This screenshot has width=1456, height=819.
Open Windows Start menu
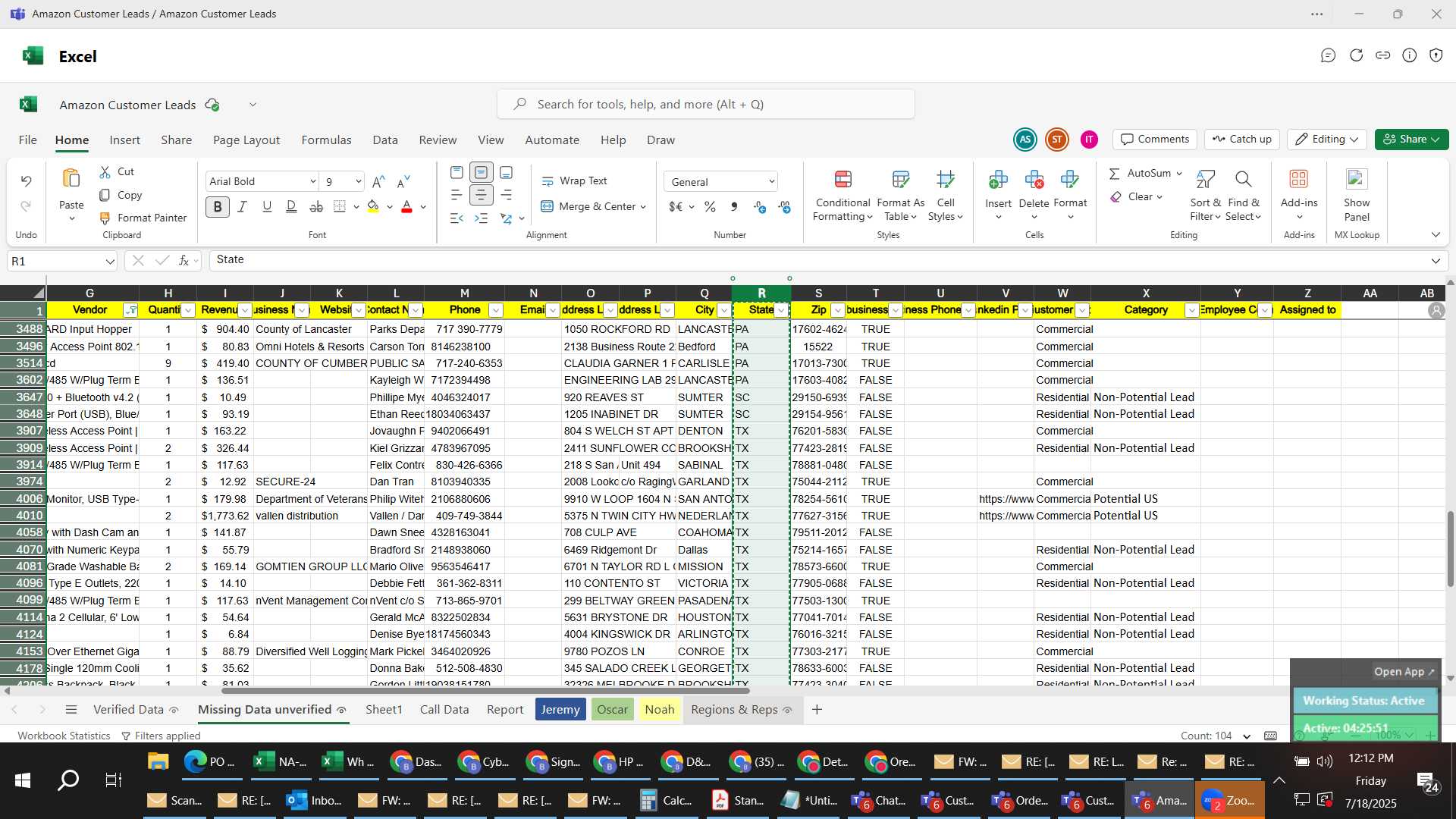tap(23, 780)
